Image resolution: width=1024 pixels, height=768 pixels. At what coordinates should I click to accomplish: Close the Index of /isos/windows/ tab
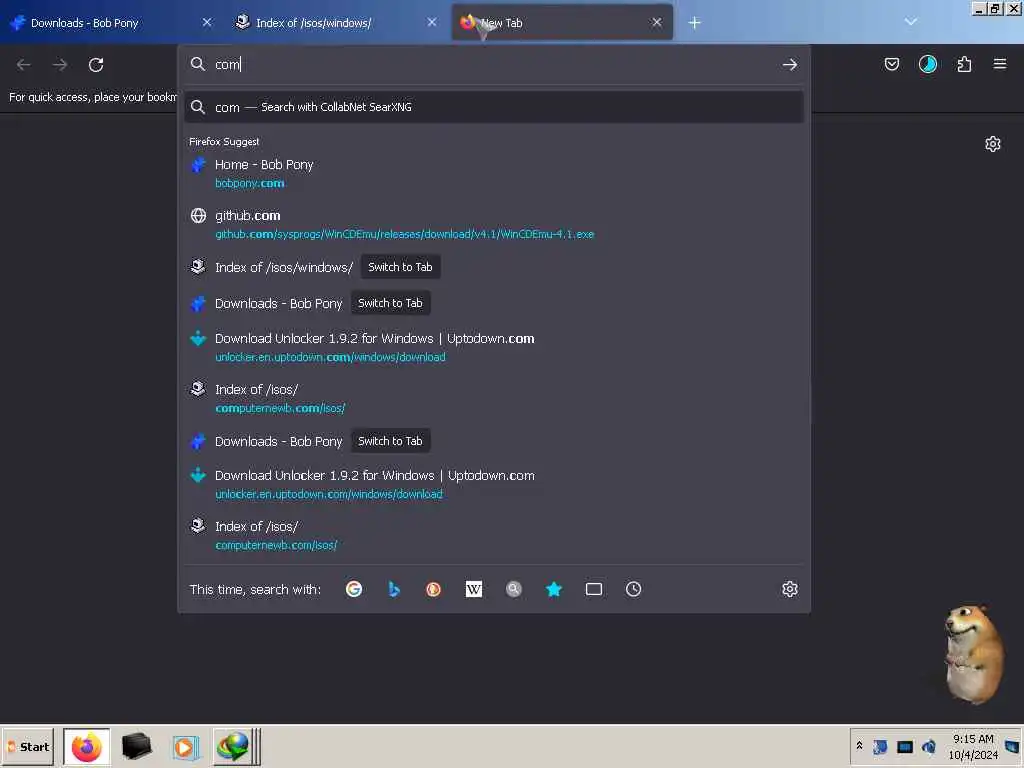pyautogui.click(x=432, y=23)
